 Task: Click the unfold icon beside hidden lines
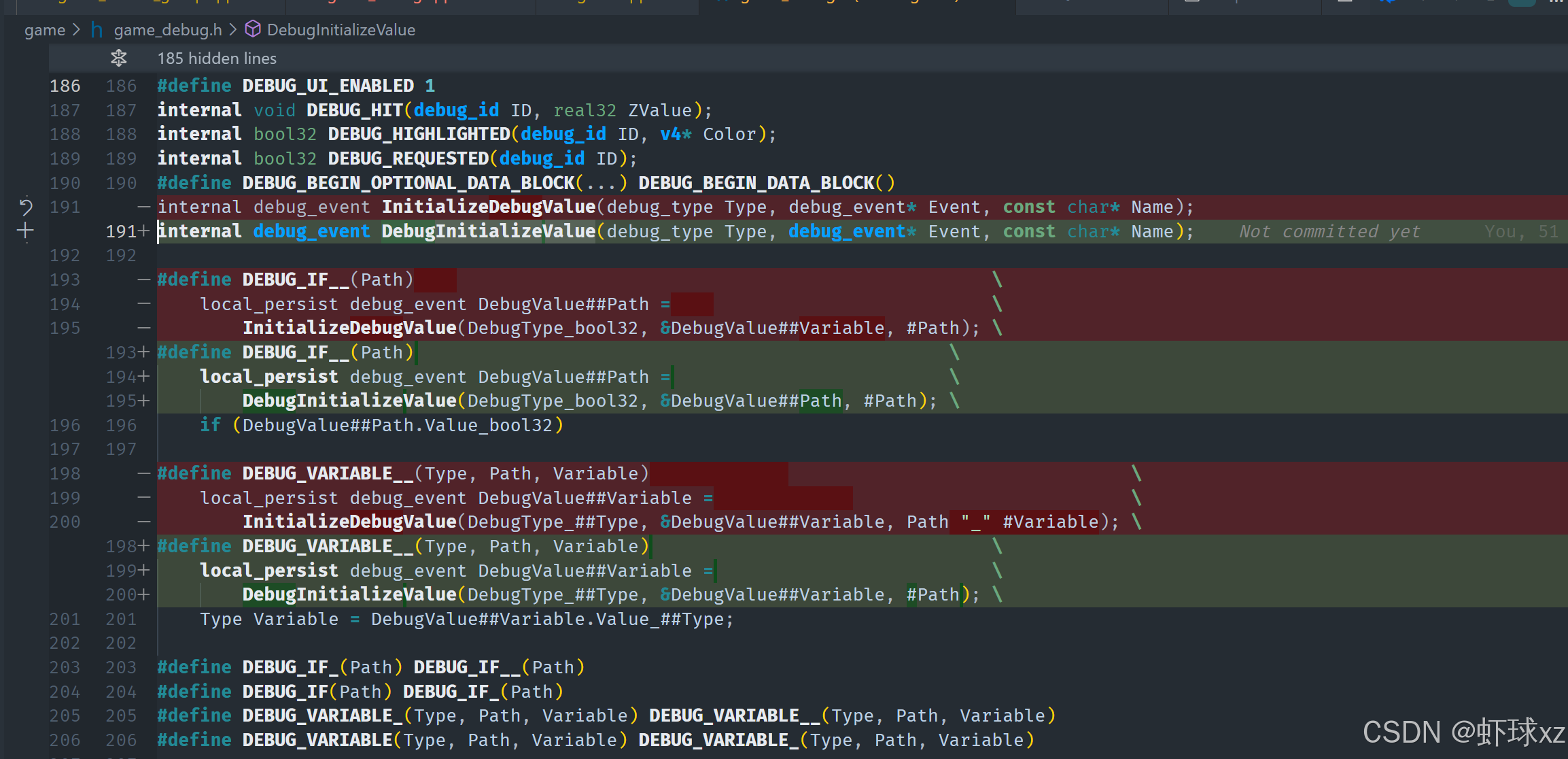(x=119, y=58)
